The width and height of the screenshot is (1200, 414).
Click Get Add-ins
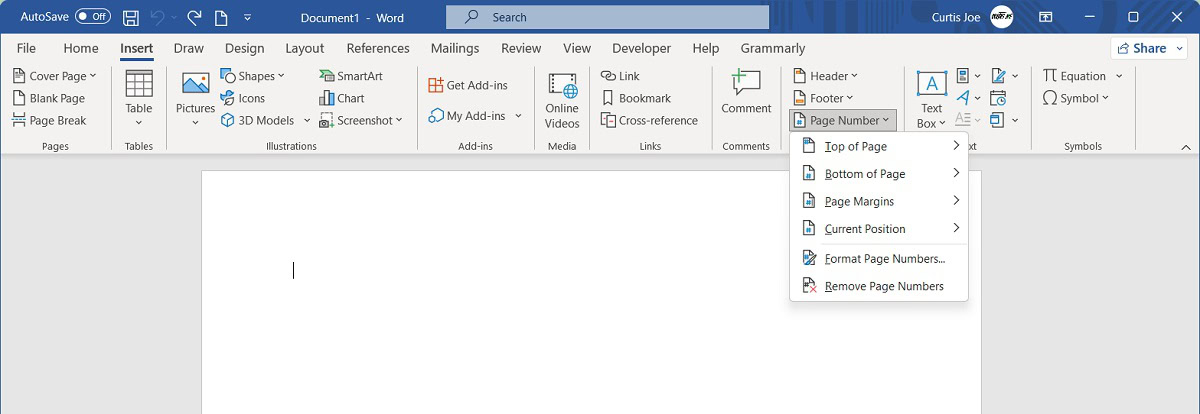(x=468, y=85)
